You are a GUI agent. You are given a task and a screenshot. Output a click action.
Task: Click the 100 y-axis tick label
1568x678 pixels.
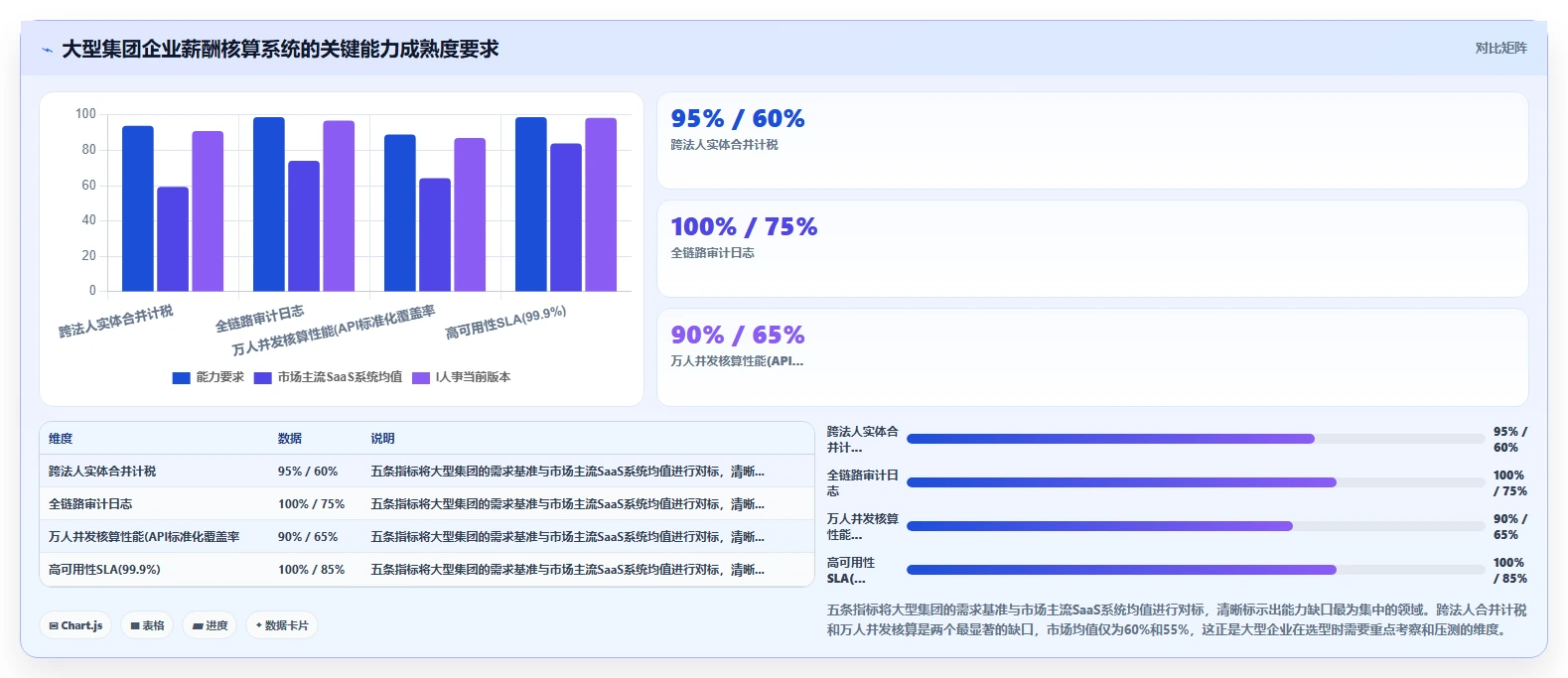85,114
